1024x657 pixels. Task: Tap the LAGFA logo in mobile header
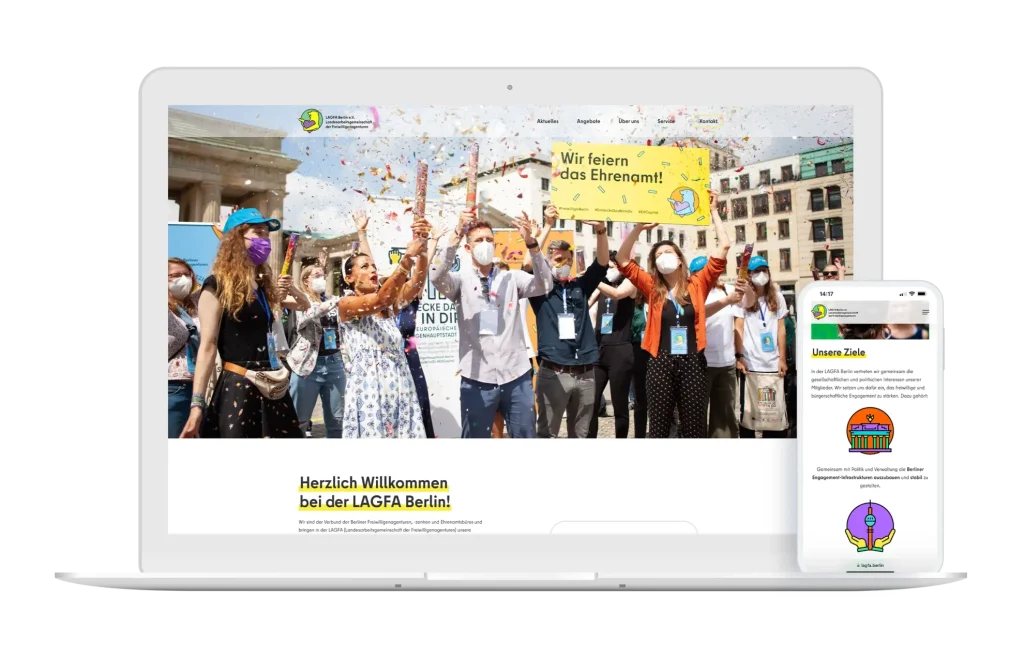(820, 312)
